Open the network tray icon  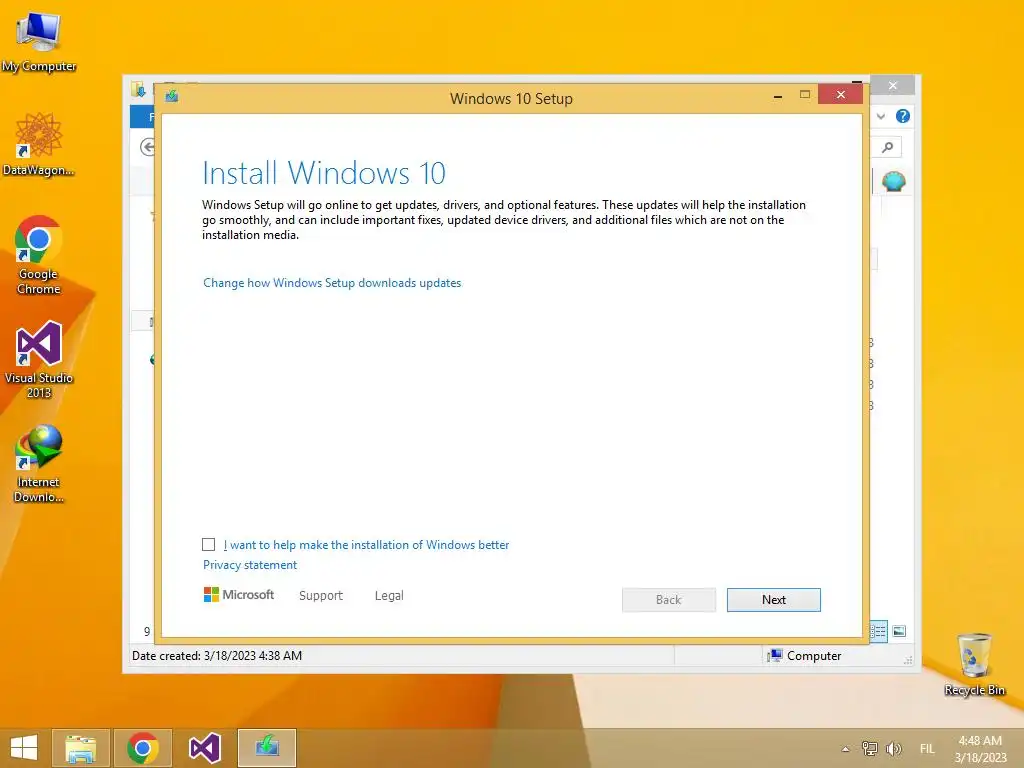[x=870, y=748]
